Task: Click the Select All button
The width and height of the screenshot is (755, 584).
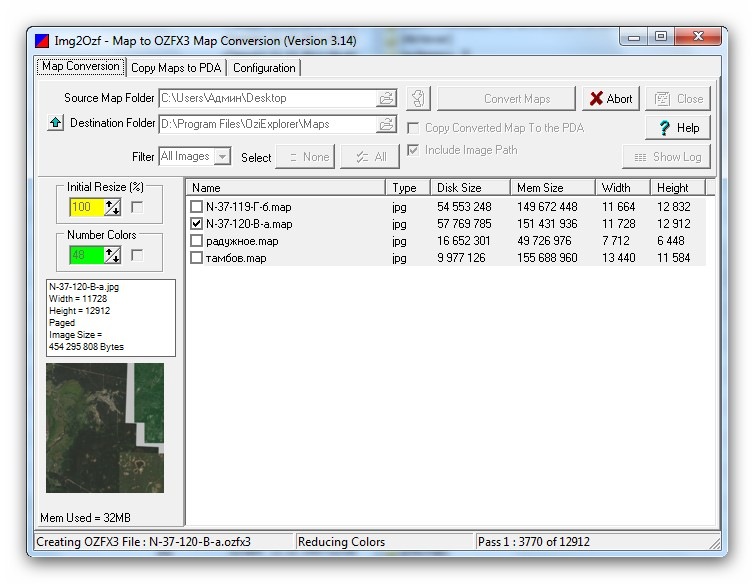Action: (370, 157)
